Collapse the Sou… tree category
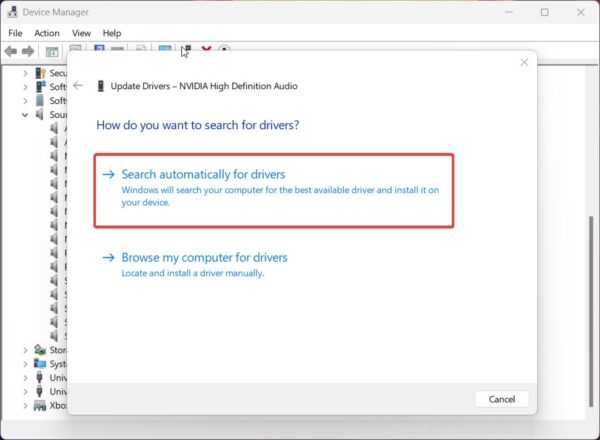The image size is (600, 440). [x=25, y=114]
